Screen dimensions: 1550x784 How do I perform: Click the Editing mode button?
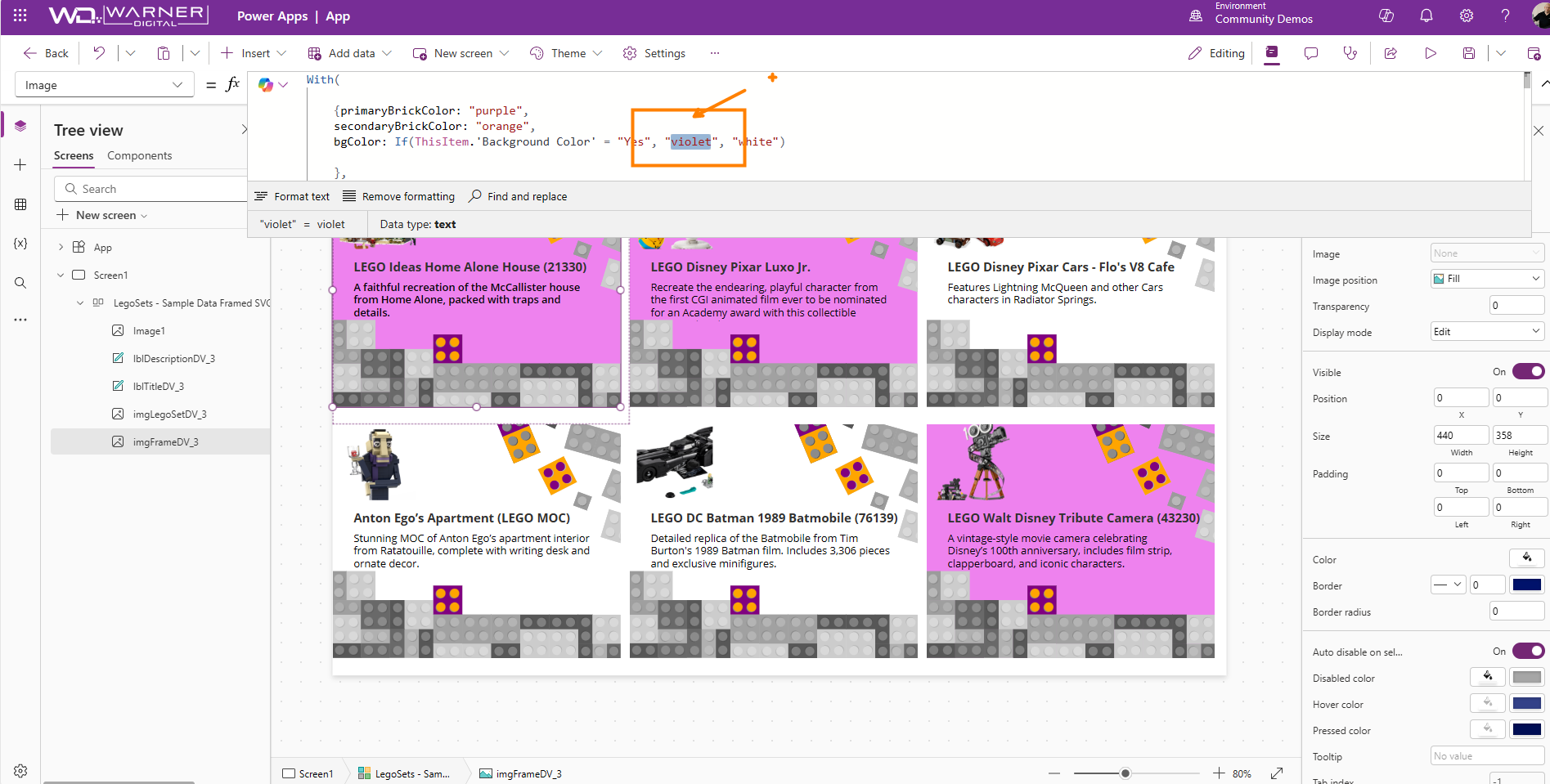tap(1216, 53)
